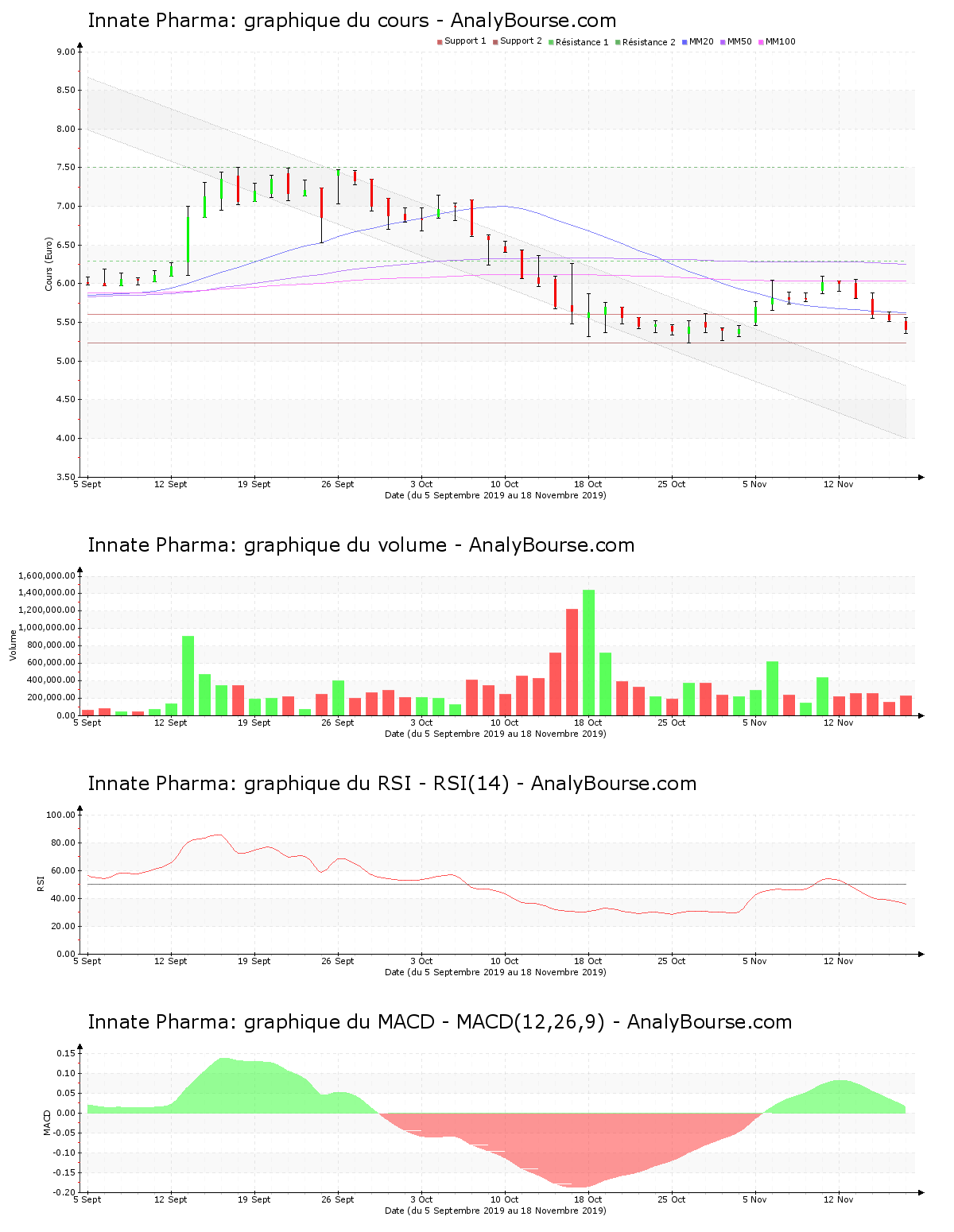Click '19 Sept' on the MACD chart axis
This screenshot has width=954, height=1232.
tap(254, 1199)
